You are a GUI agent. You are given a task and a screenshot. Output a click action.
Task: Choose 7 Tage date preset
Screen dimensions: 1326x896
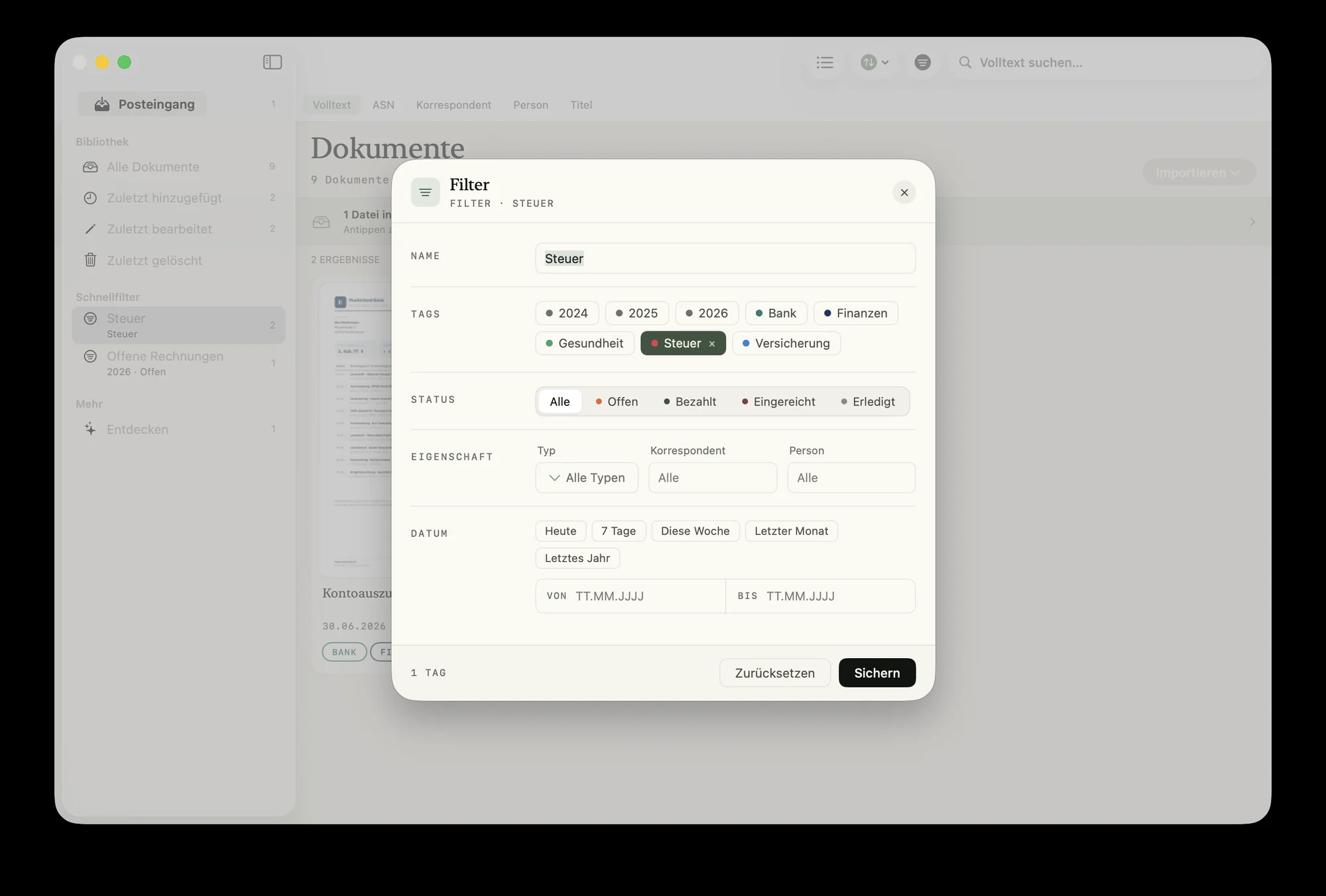[x=619, y=531]
